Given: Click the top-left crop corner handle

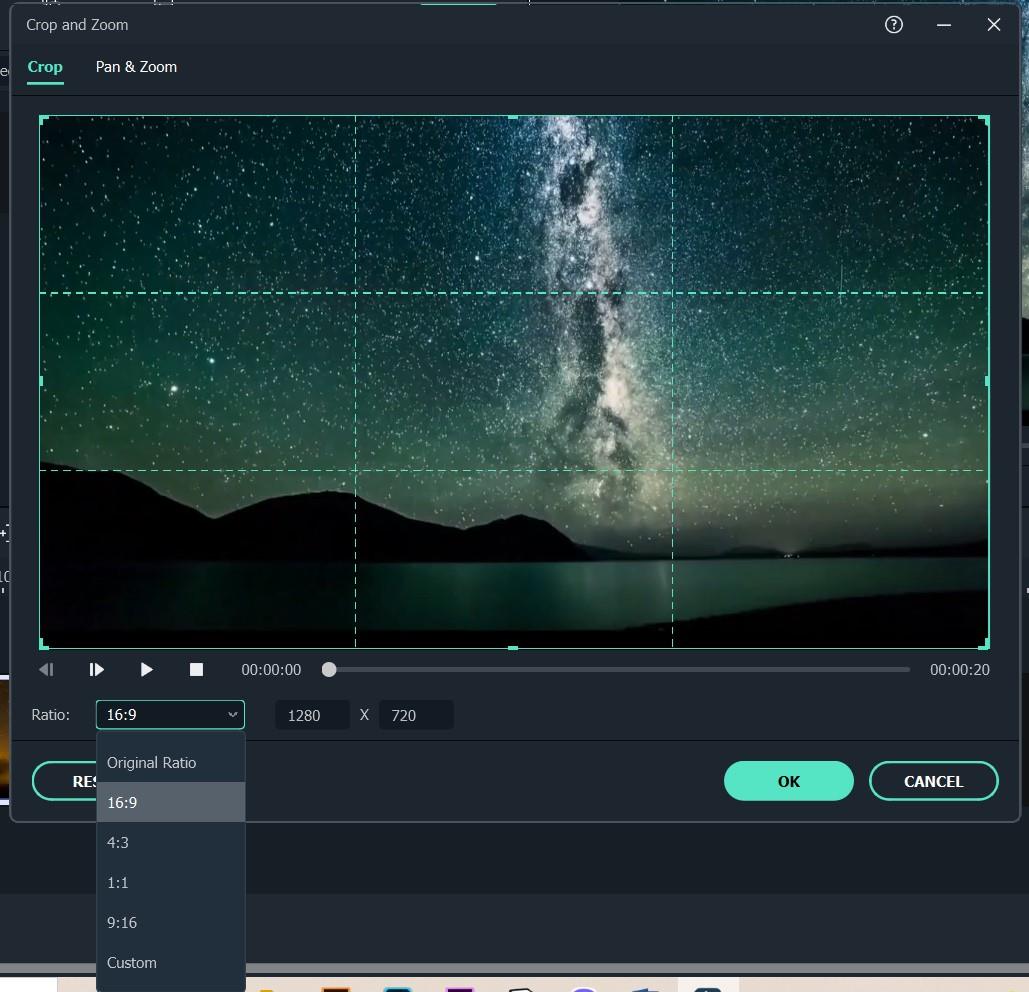Looking at the screenshot, I should tap(42, 119).
